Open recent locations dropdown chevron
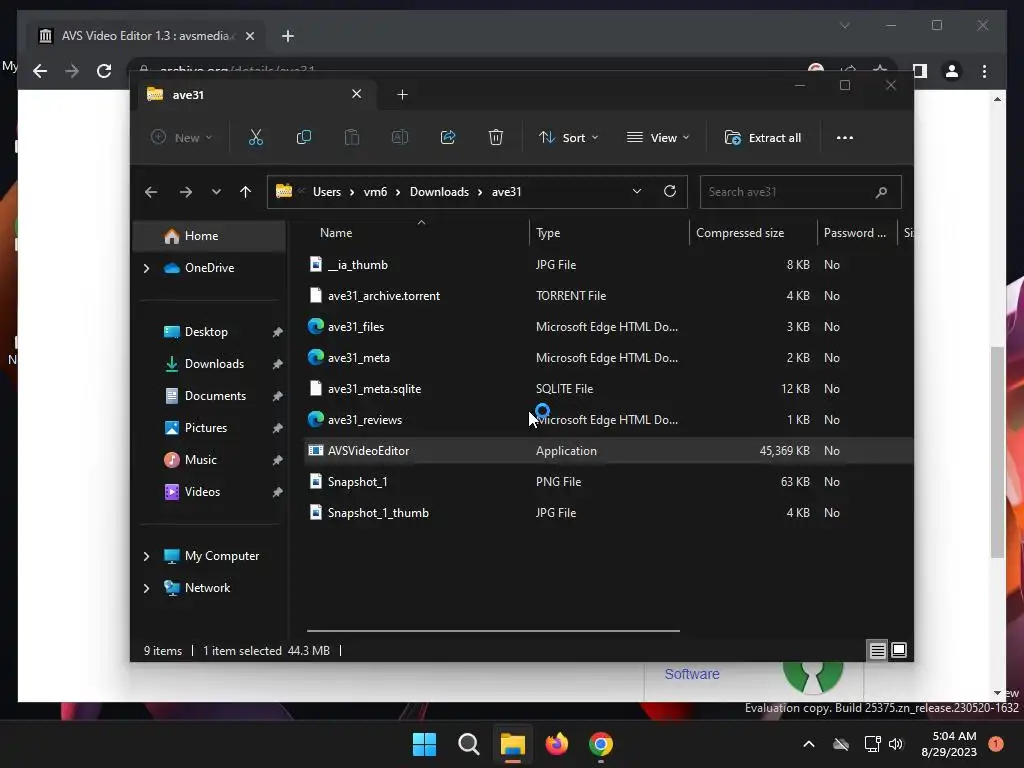Viewport: 1024px width, 768px height. point(216,192)
